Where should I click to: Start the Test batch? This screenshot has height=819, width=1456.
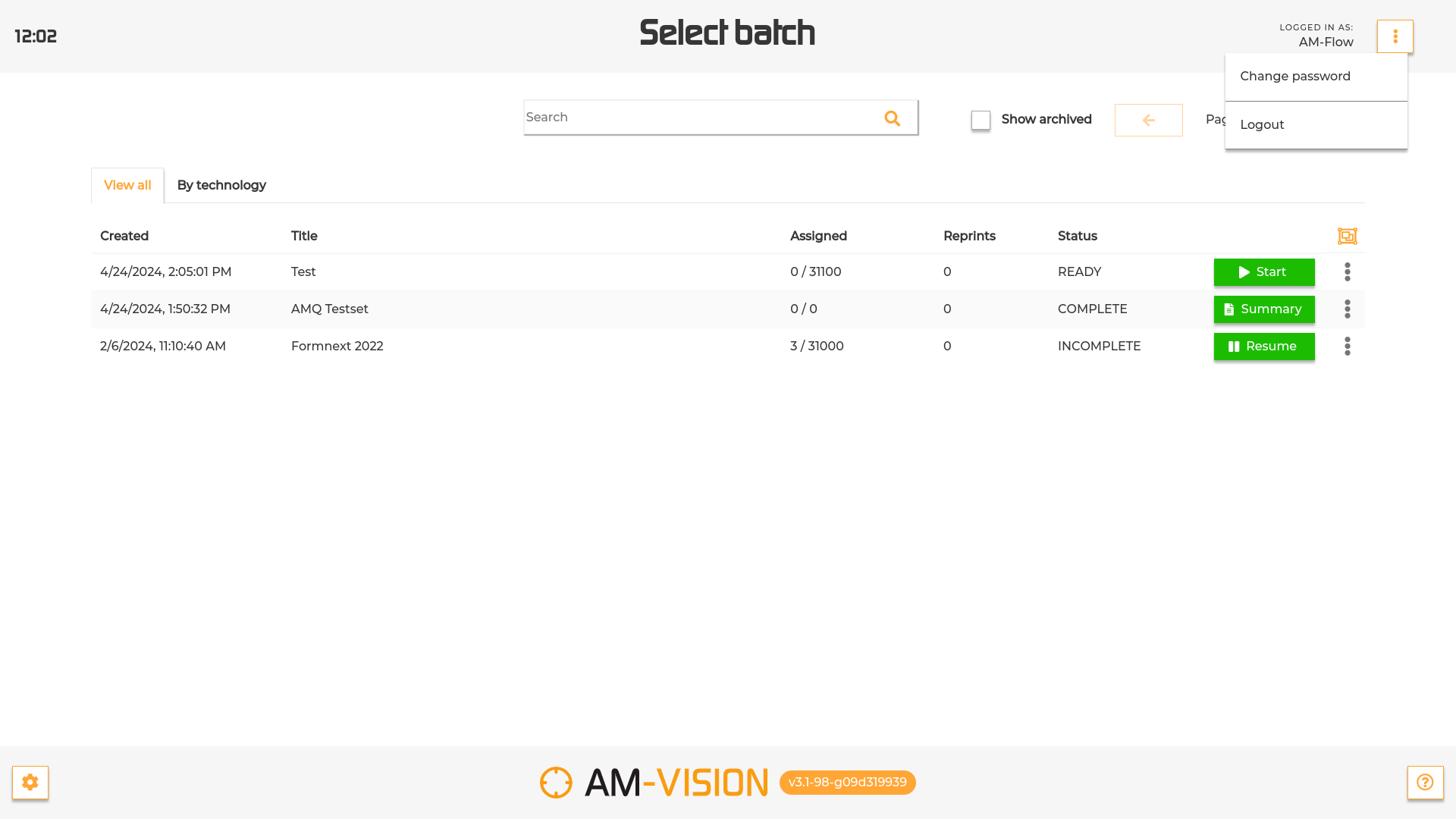click(x=1263, y=271)
